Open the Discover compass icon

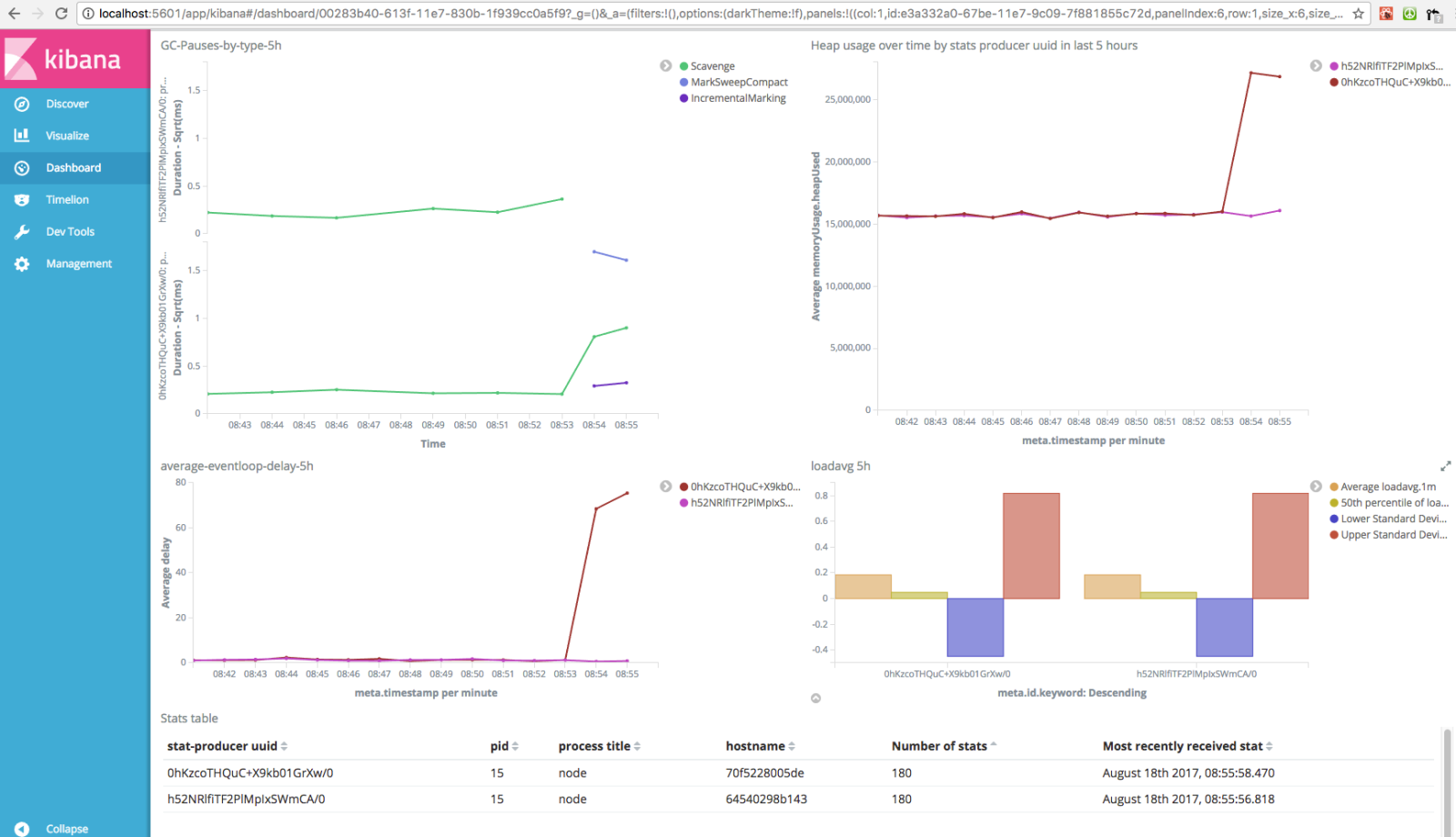tap(22, 104)
